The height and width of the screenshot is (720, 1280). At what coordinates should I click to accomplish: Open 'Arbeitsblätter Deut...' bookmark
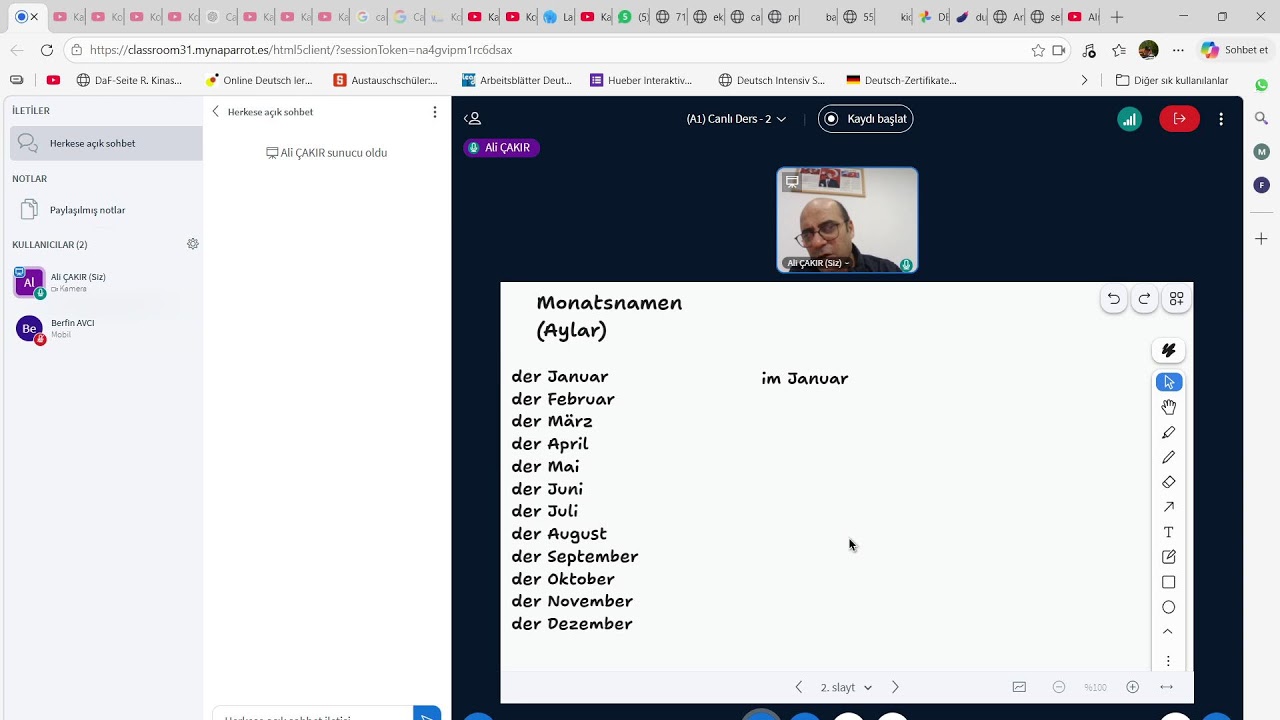[x=517, y=80]
